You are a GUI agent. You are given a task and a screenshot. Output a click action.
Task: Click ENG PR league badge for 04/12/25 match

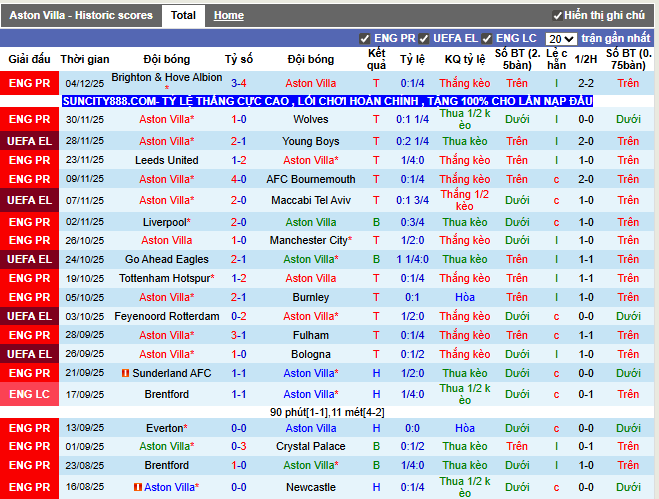pos(29,83)
